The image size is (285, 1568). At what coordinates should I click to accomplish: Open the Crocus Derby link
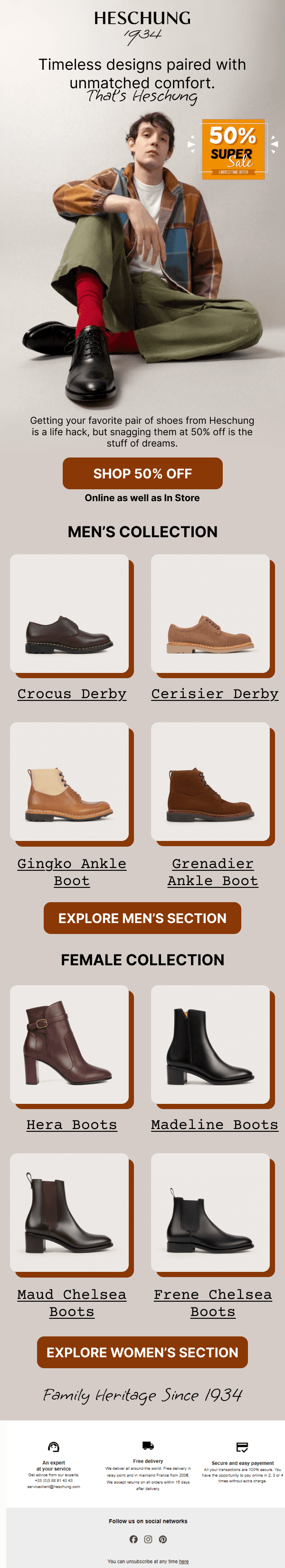tap(72, 694)
